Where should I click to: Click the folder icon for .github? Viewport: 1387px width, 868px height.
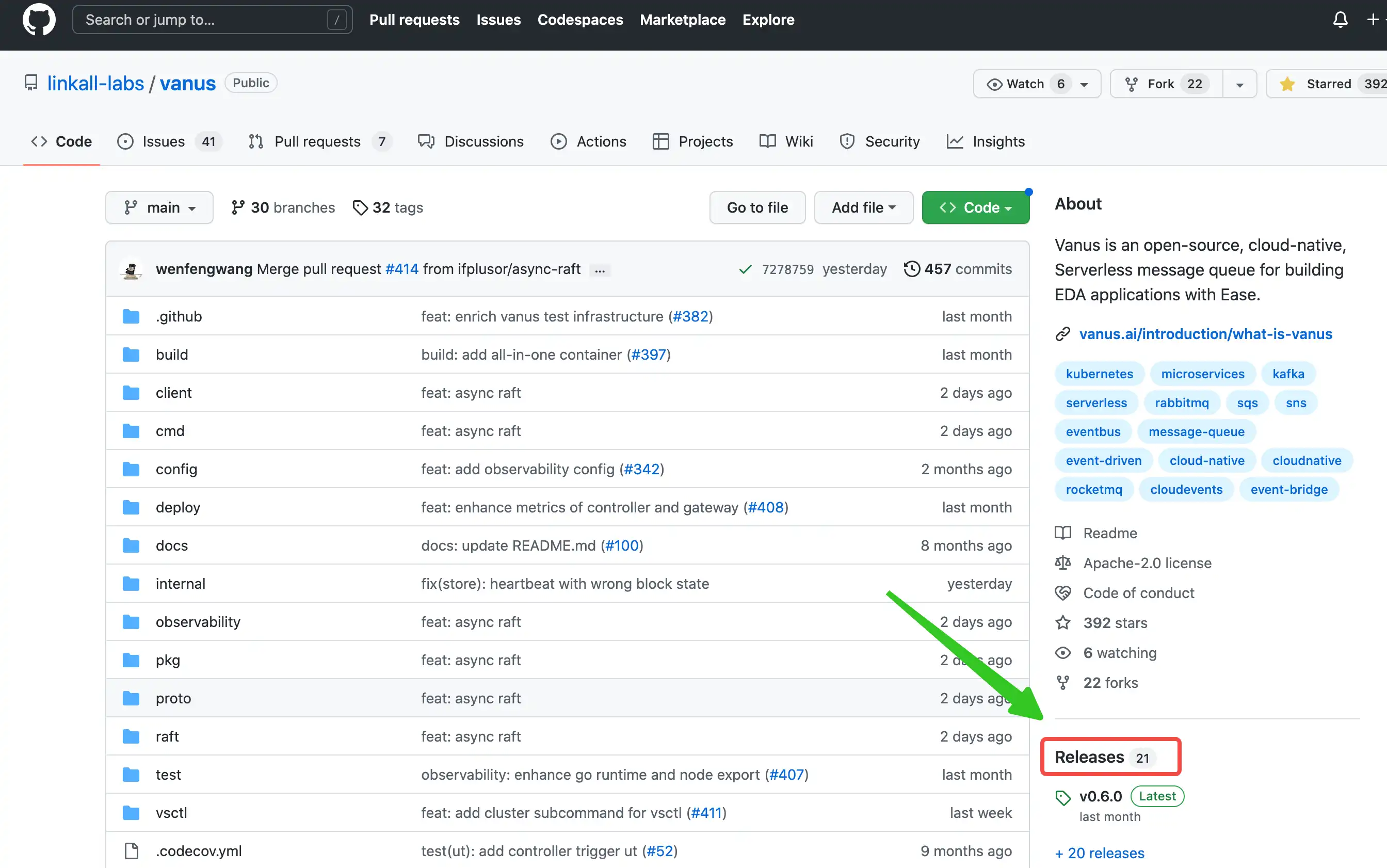coord(132,316)
